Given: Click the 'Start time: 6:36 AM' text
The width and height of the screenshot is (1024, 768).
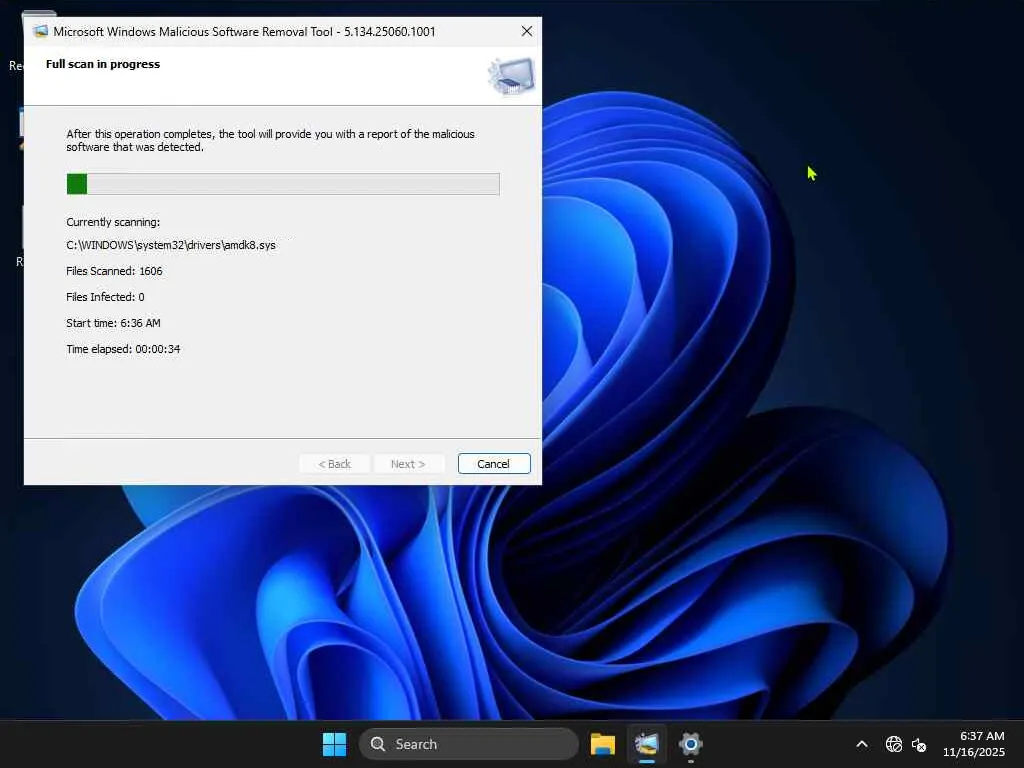Looking at the screenshot, I should point(113,323).
